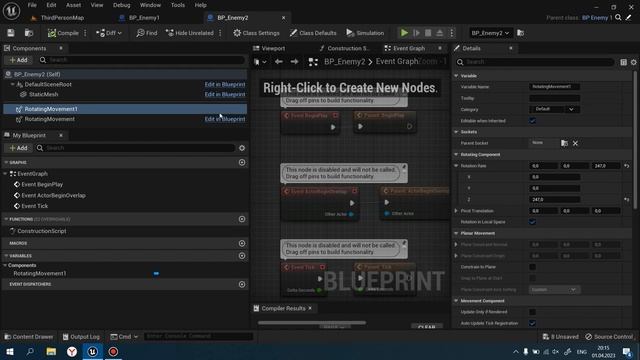Open play options three-dots menu
Viewport: 640px width, 360px height.
click(x=451, y=33)
